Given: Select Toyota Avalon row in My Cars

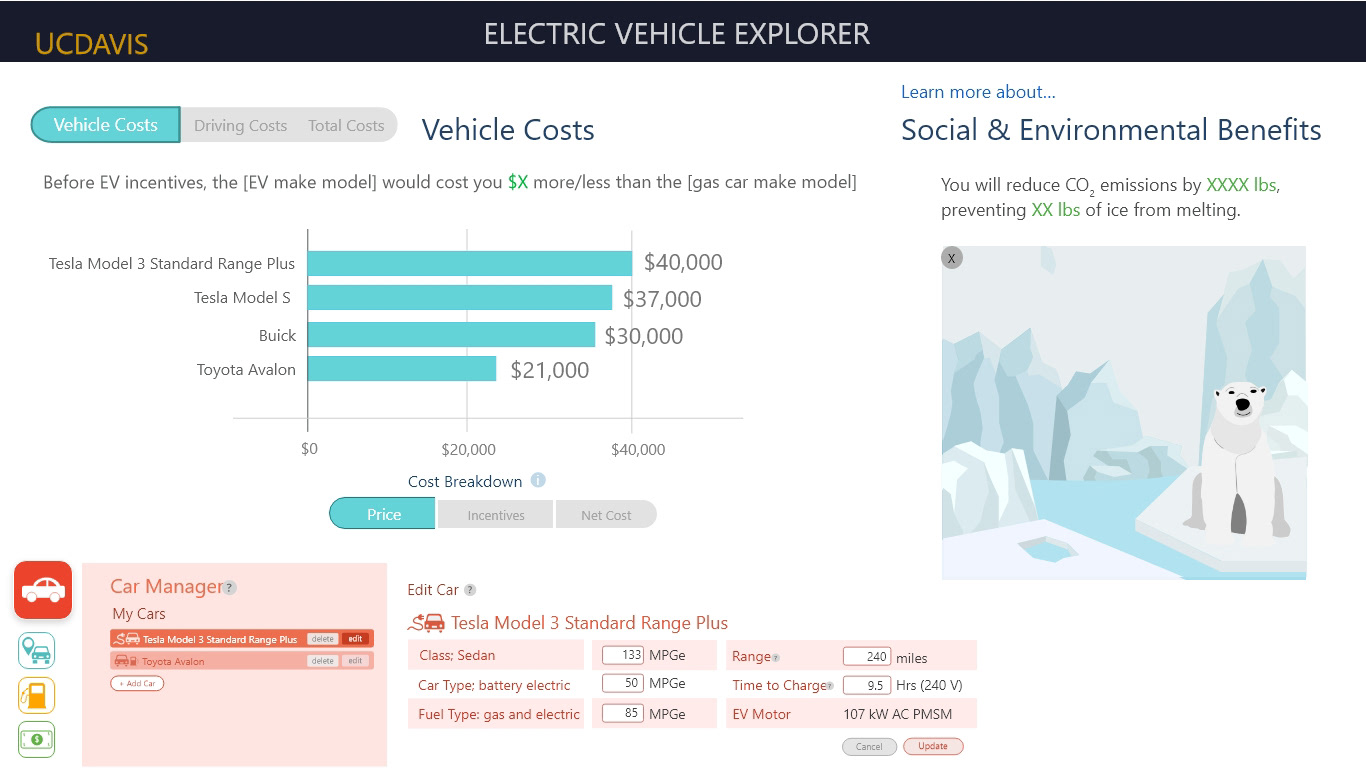Looking at the screenshot, I should (x=241, y=661).
